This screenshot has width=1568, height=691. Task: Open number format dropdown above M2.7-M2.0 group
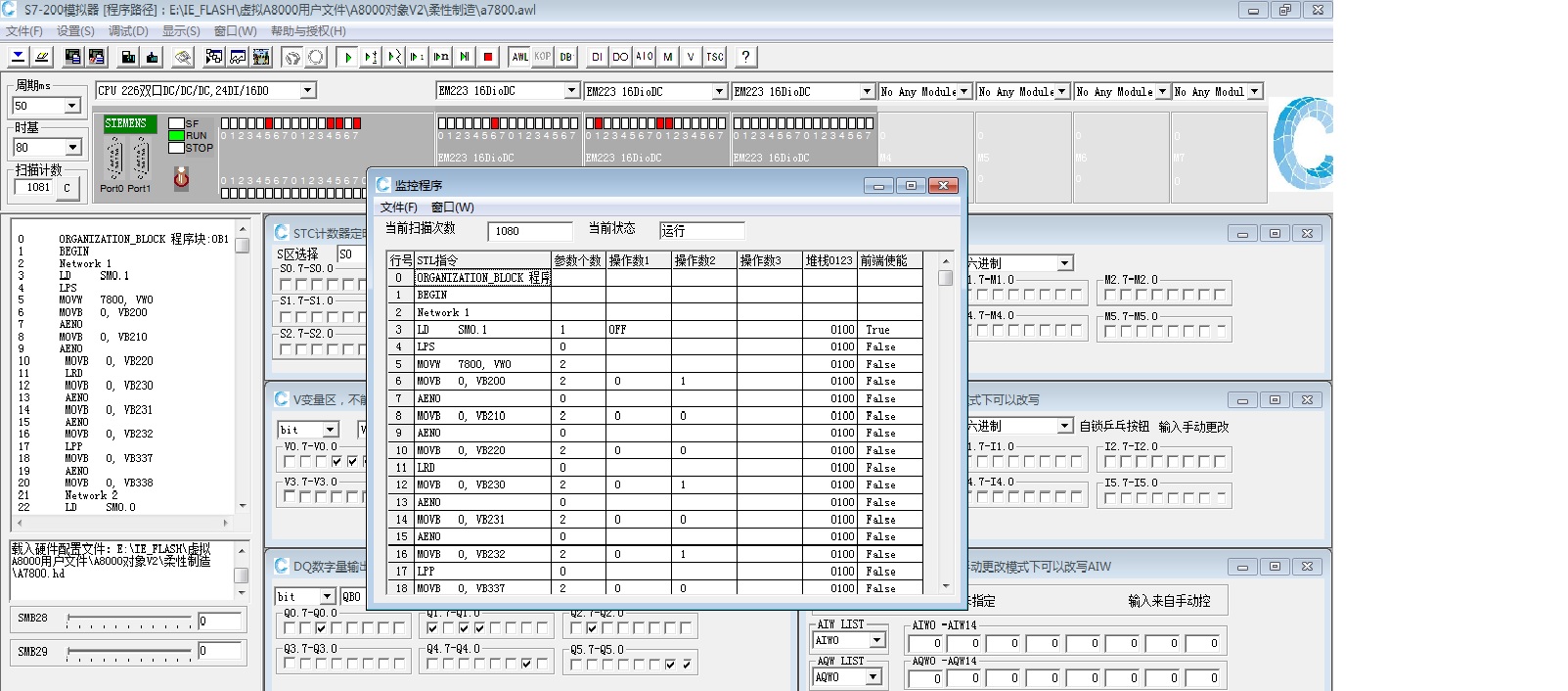(x=1064, y=263)
